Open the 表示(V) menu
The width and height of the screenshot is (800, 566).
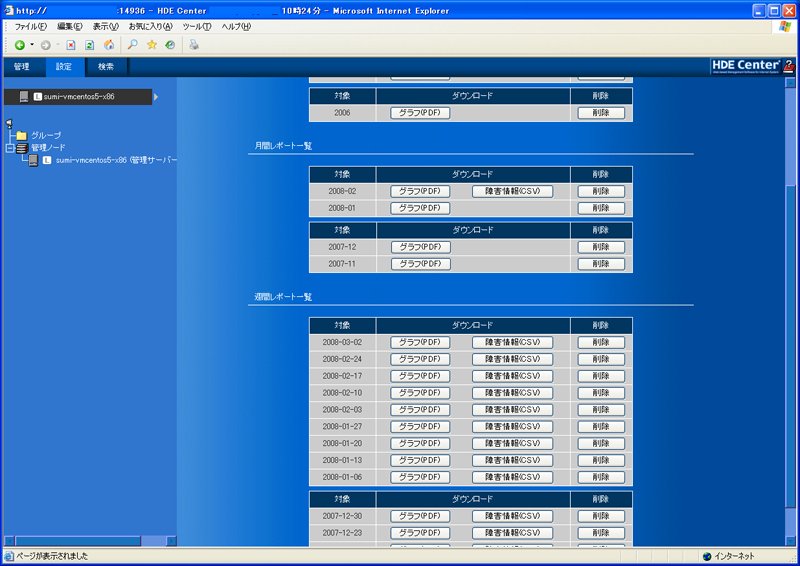click(105, 27)
